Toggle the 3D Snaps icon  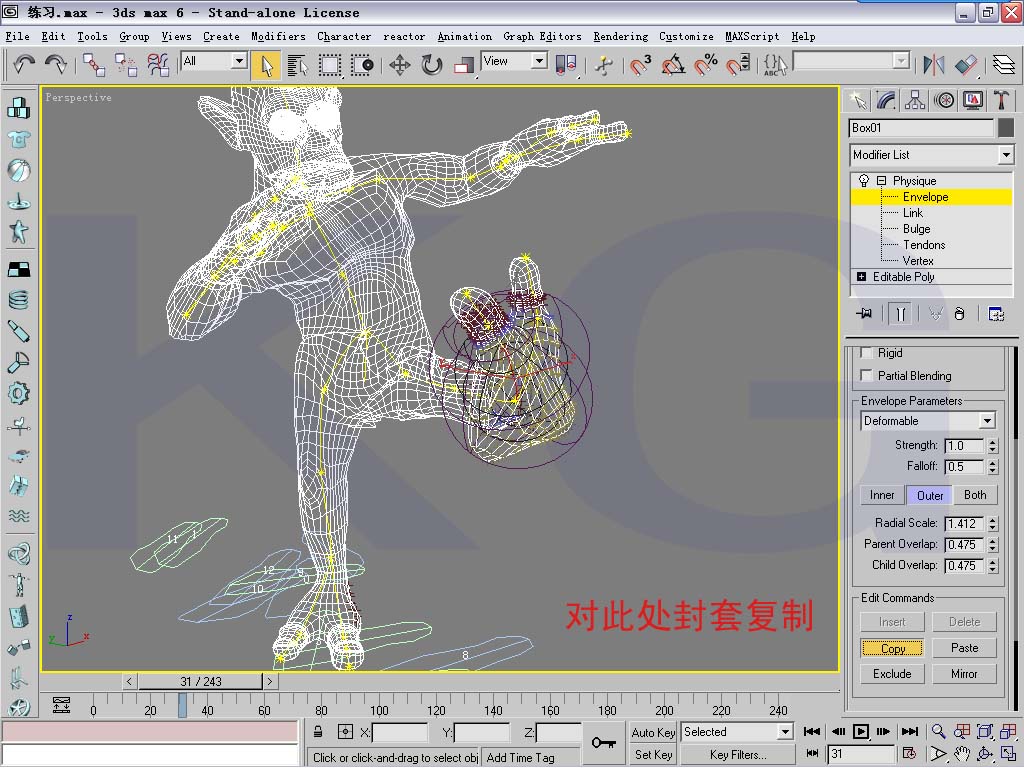tap(640, 65)
